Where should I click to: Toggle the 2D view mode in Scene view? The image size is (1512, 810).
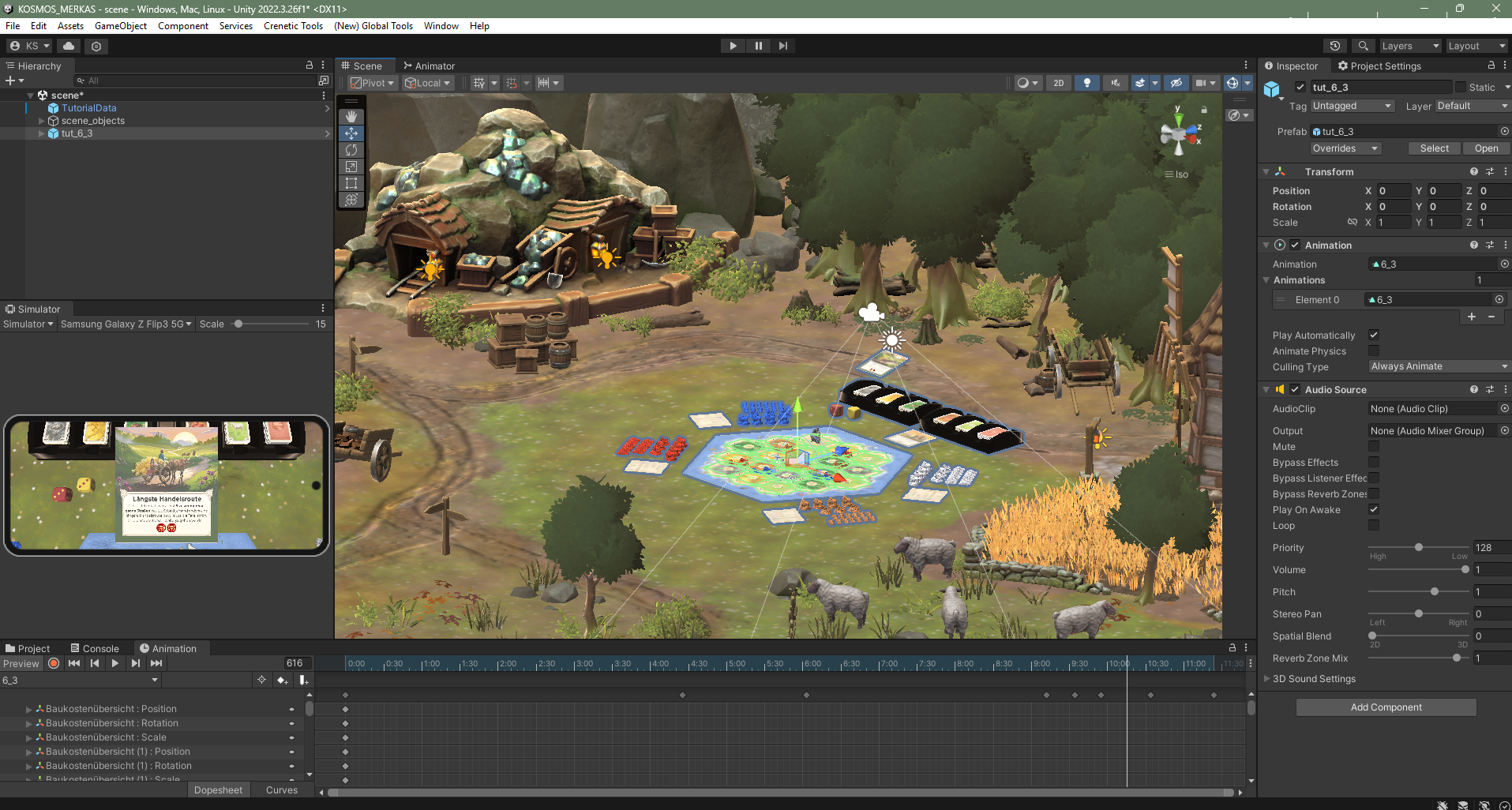[x=1058, y=82]
